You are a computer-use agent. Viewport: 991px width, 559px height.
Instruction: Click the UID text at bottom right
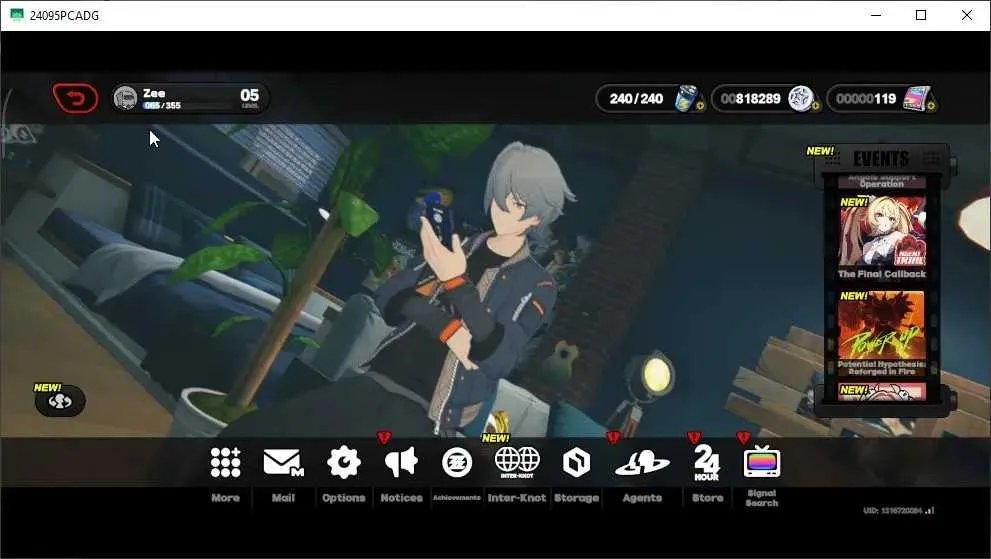coord(894,510)
